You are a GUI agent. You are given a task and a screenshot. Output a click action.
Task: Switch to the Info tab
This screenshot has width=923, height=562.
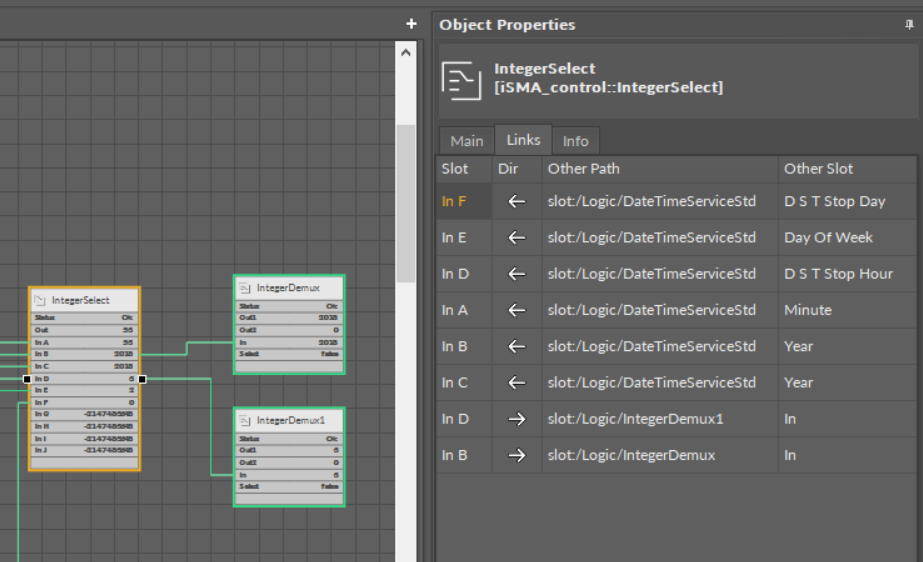[575, 141]
